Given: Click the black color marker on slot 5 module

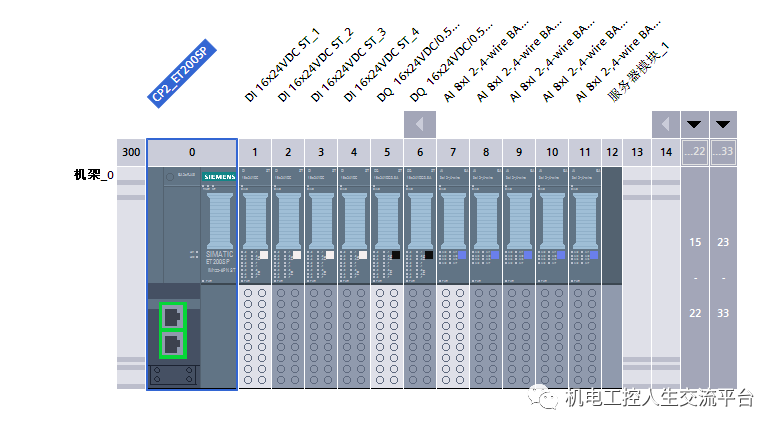Looking at the screenshot, I should click(396, 255).
